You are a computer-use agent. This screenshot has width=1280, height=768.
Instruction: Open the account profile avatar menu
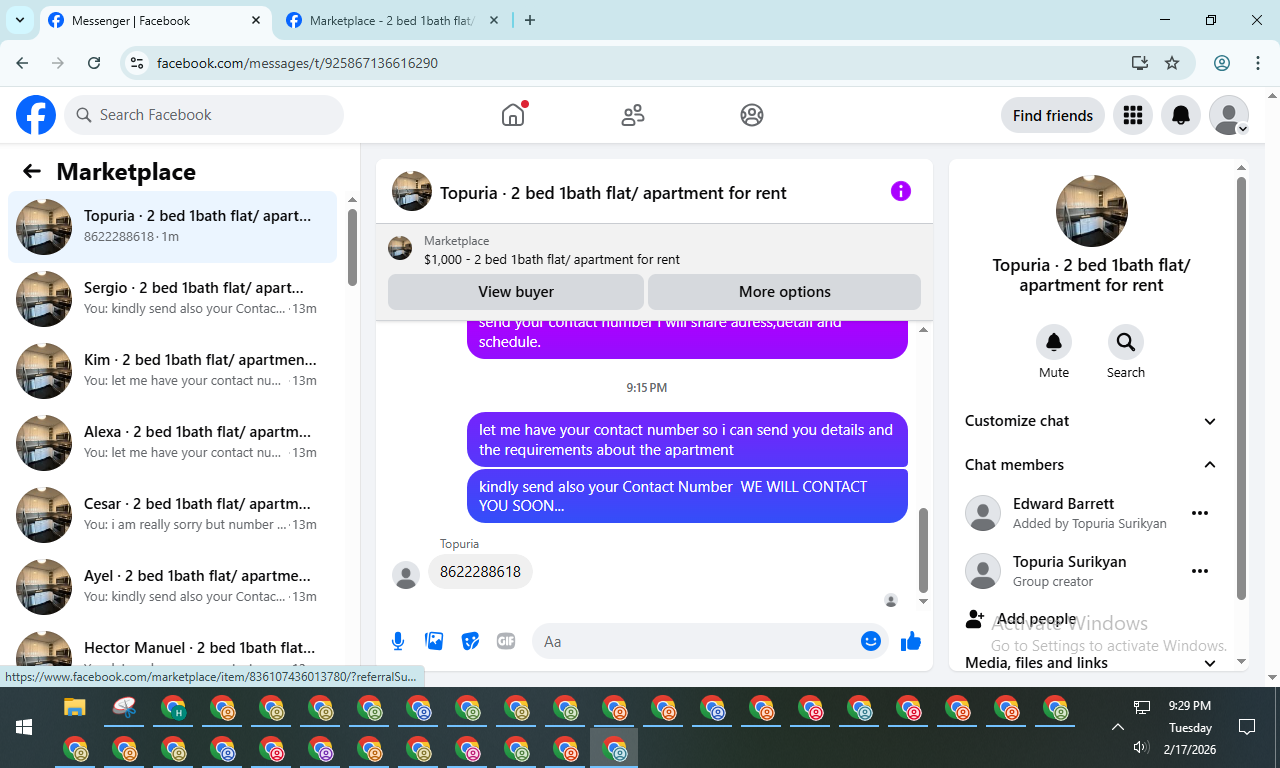point(1229,115)
